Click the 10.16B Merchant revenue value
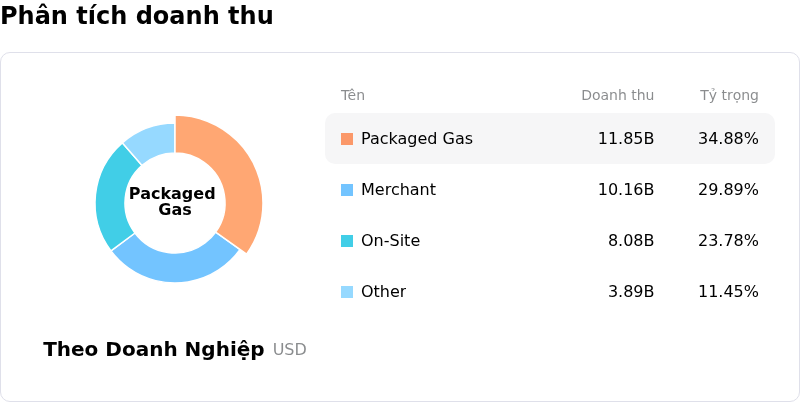The height and width of the screenshot is (402, 800). (x=626, y=190)
